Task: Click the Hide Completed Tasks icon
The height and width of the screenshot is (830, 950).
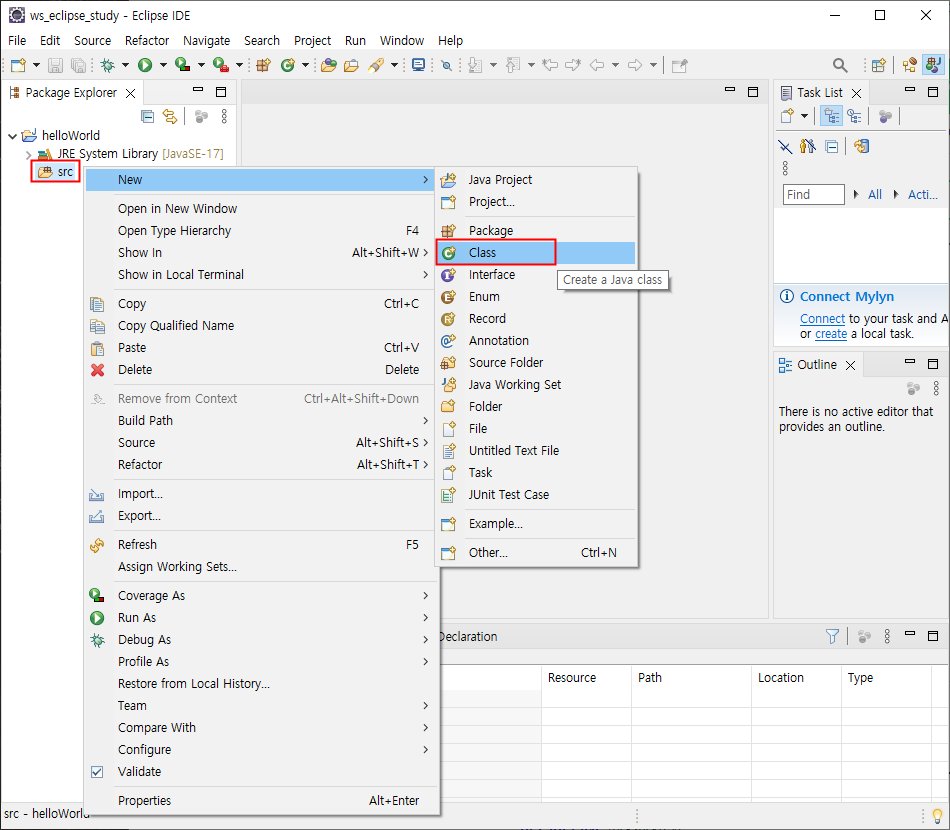Action: point(785,146)
